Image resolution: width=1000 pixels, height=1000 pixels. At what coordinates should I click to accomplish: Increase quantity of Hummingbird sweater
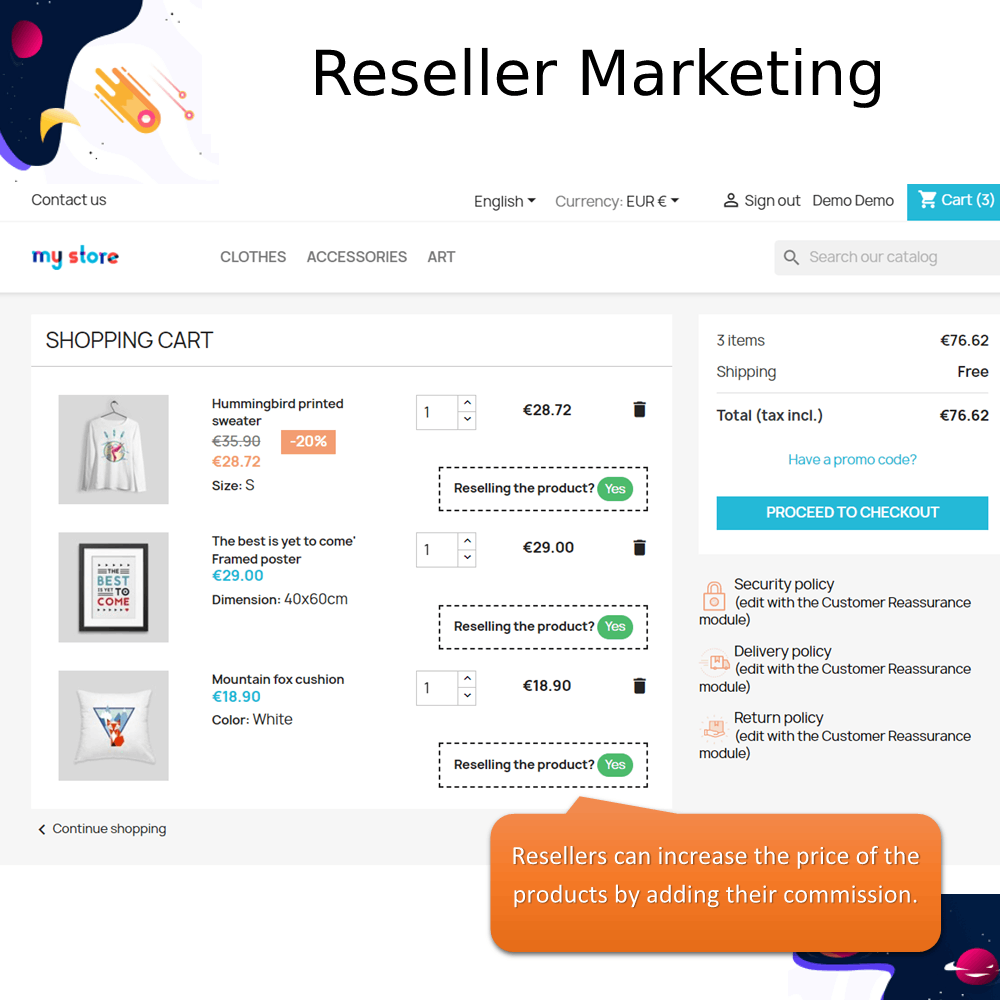(x=467, y=403)
